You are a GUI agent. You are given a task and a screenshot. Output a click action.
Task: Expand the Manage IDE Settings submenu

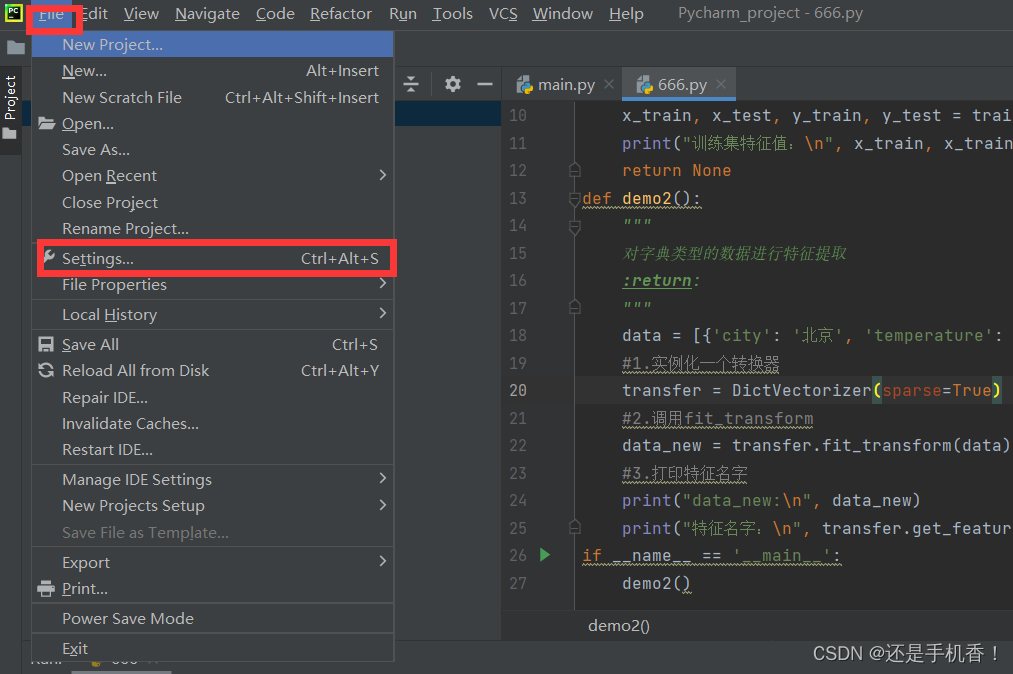(213, 479)
